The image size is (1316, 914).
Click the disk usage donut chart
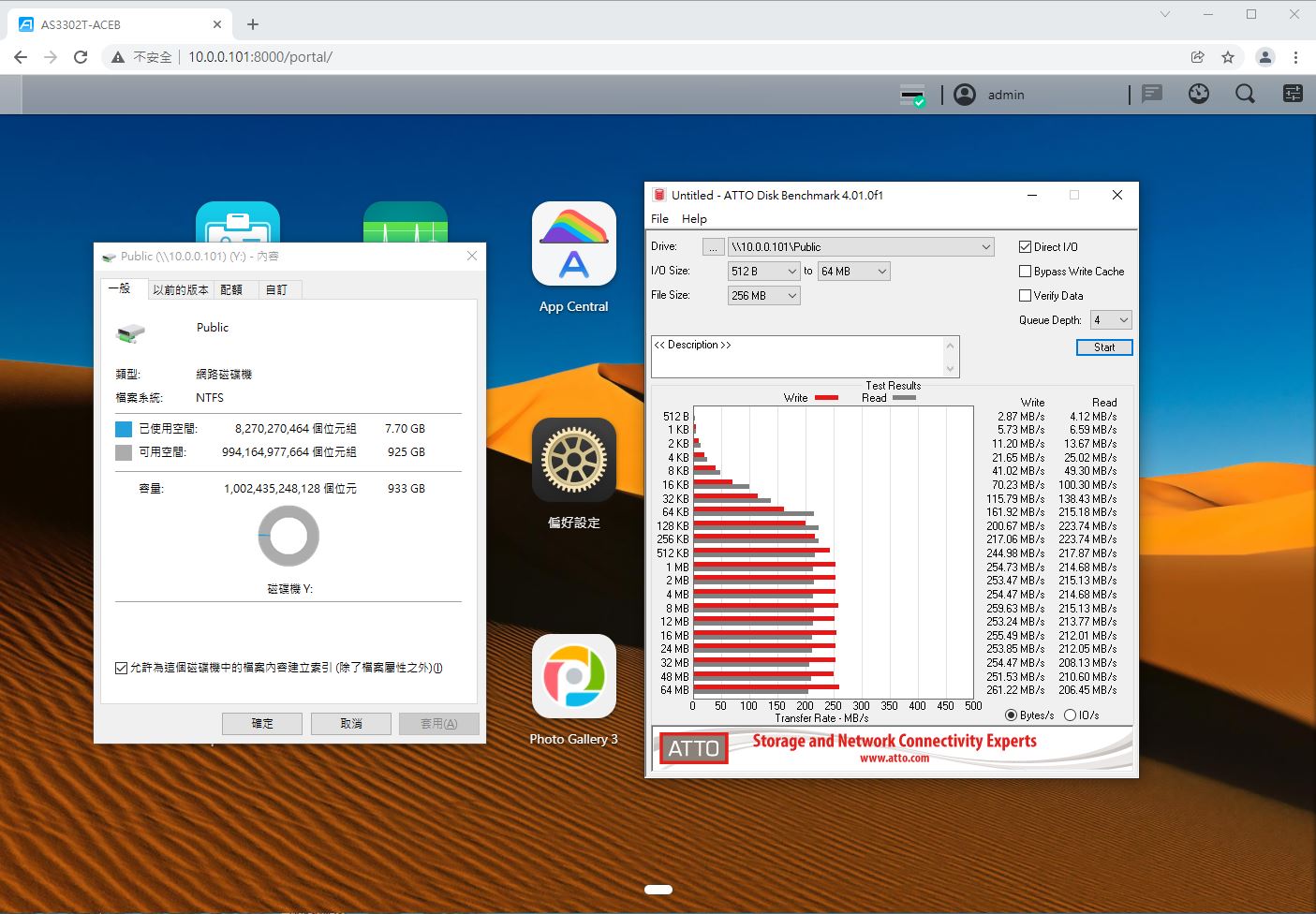(288, 536)
